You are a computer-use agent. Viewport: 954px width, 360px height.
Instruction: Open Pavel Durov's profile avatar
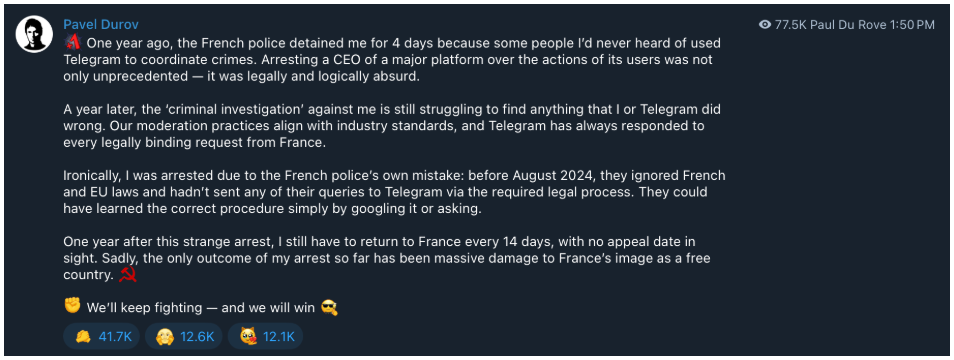point(34,34)
